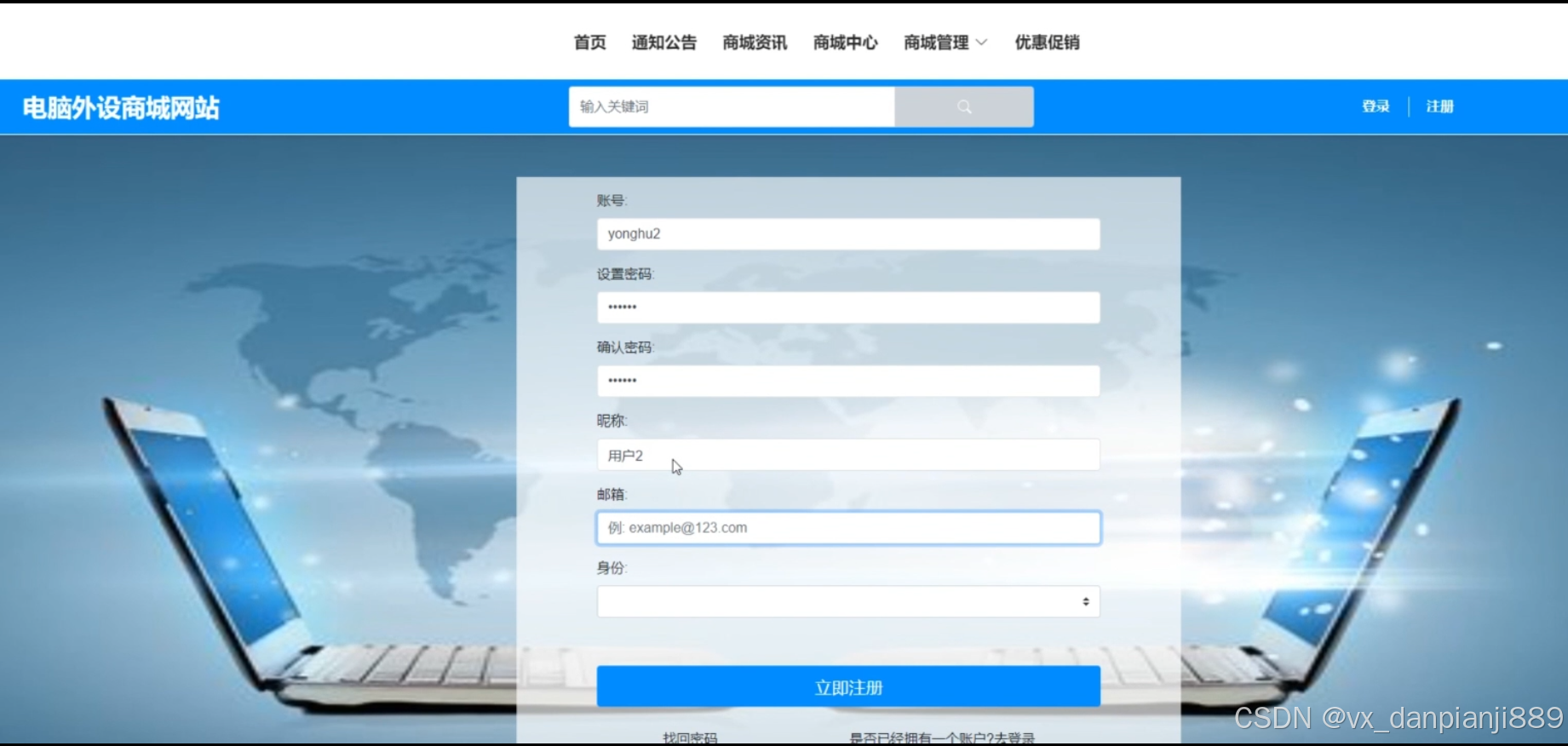Click the 确认密码 password field

(848, 381)
